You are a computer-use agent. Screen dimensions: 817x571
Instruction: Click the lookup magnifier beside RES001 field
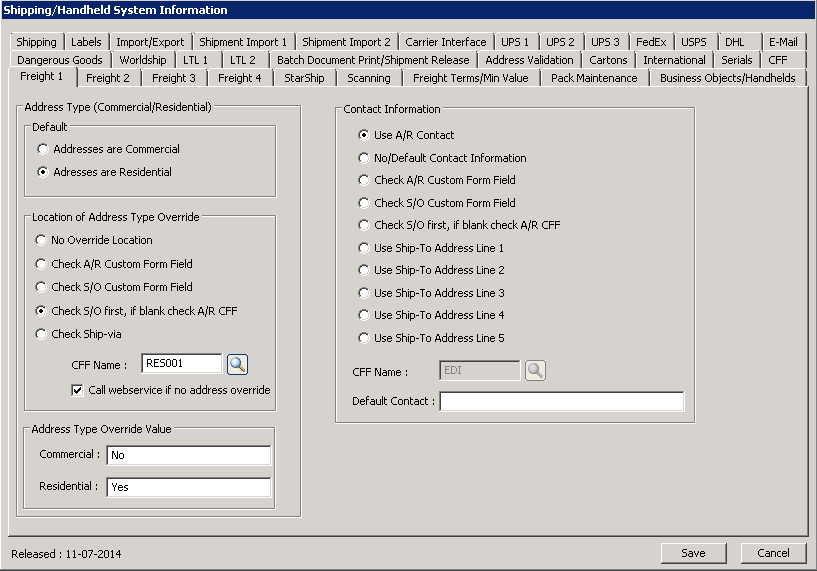237,364
